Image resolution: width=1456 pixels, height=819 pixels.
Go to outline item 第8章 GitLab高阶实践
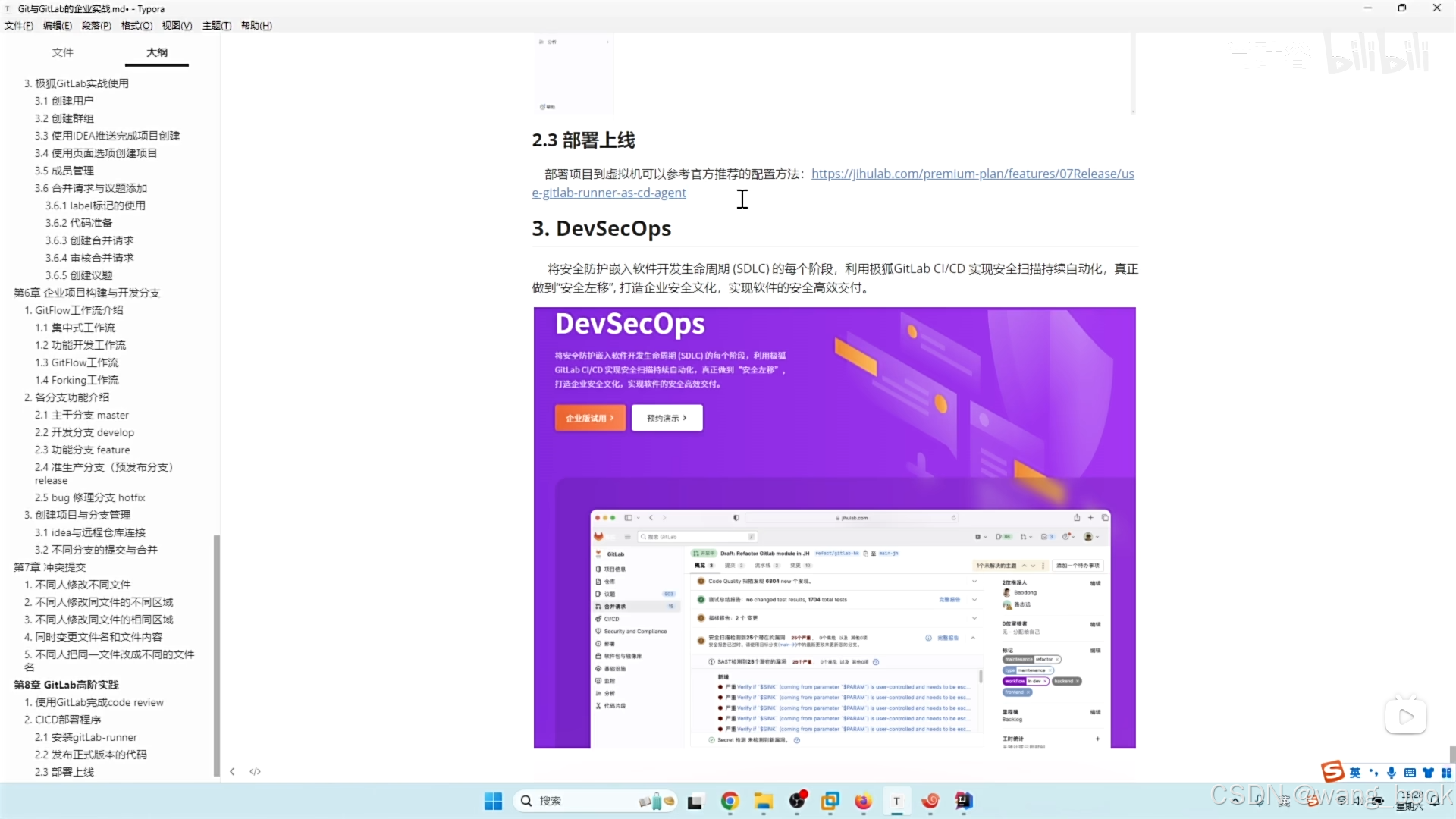click(66, 685)
